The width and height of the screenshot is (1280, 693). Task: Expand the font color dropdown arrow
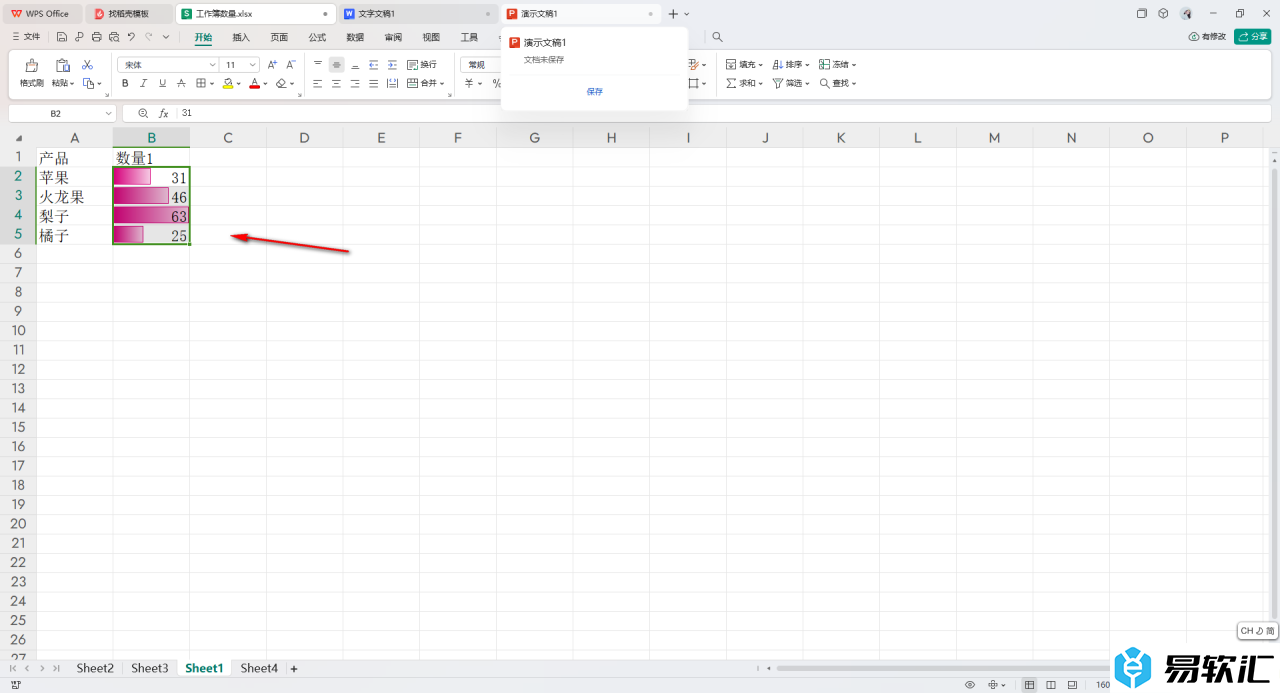click(x=266, y=84)
